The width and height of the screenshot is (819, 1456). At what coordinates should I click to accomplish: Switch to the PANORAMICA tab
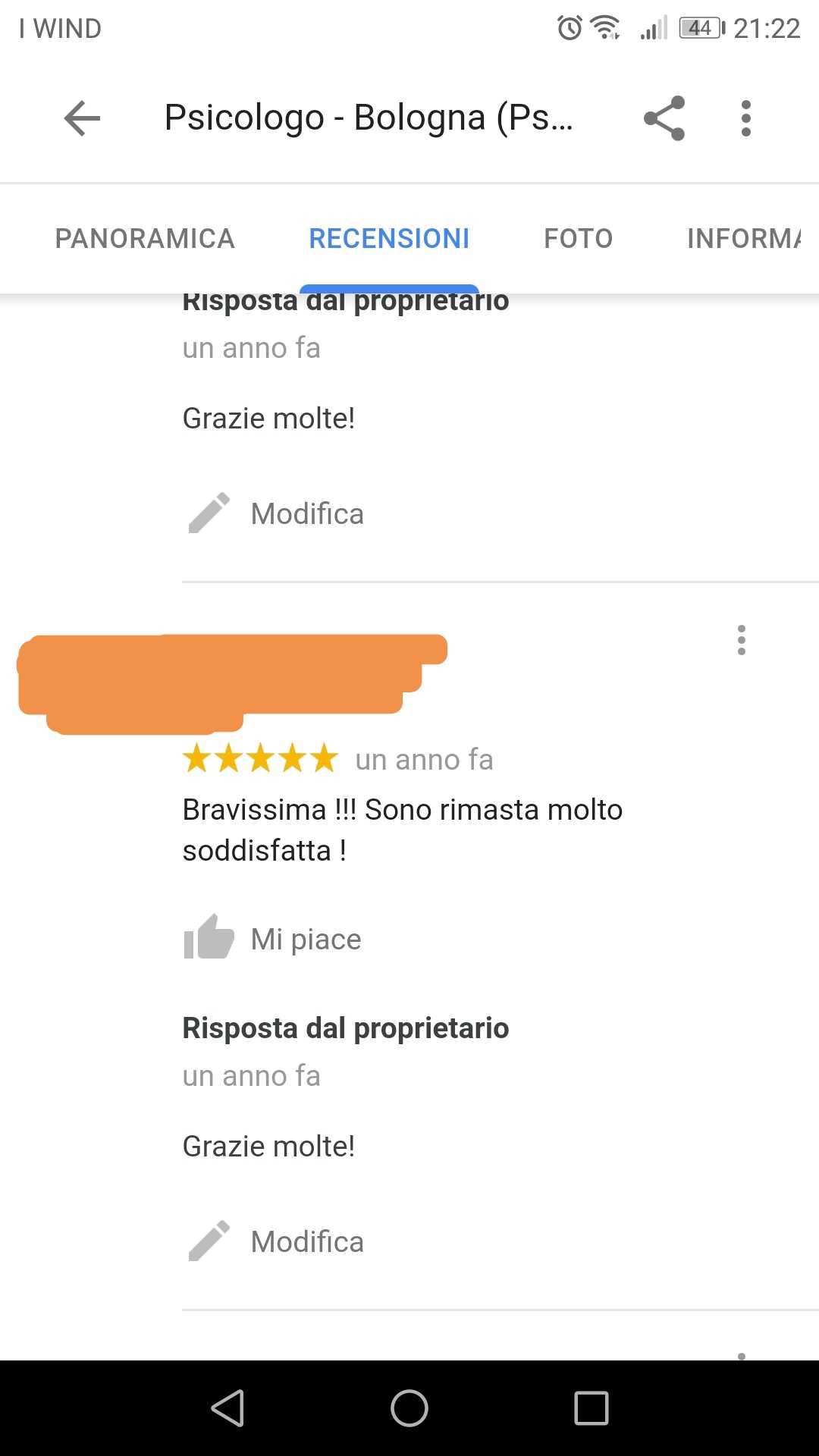coord(145,238)
